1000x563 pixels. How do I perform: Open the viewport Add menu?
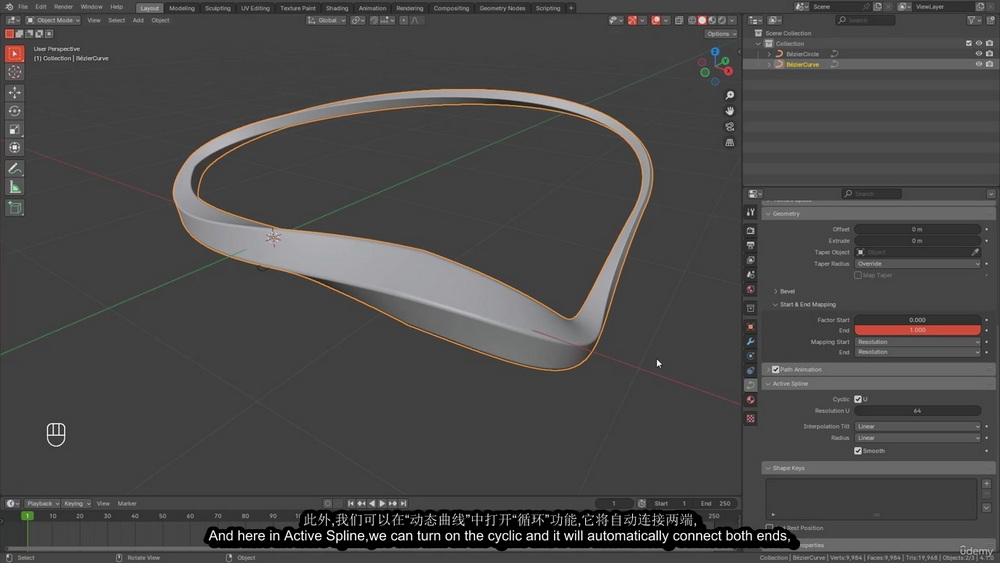point(138,20)
